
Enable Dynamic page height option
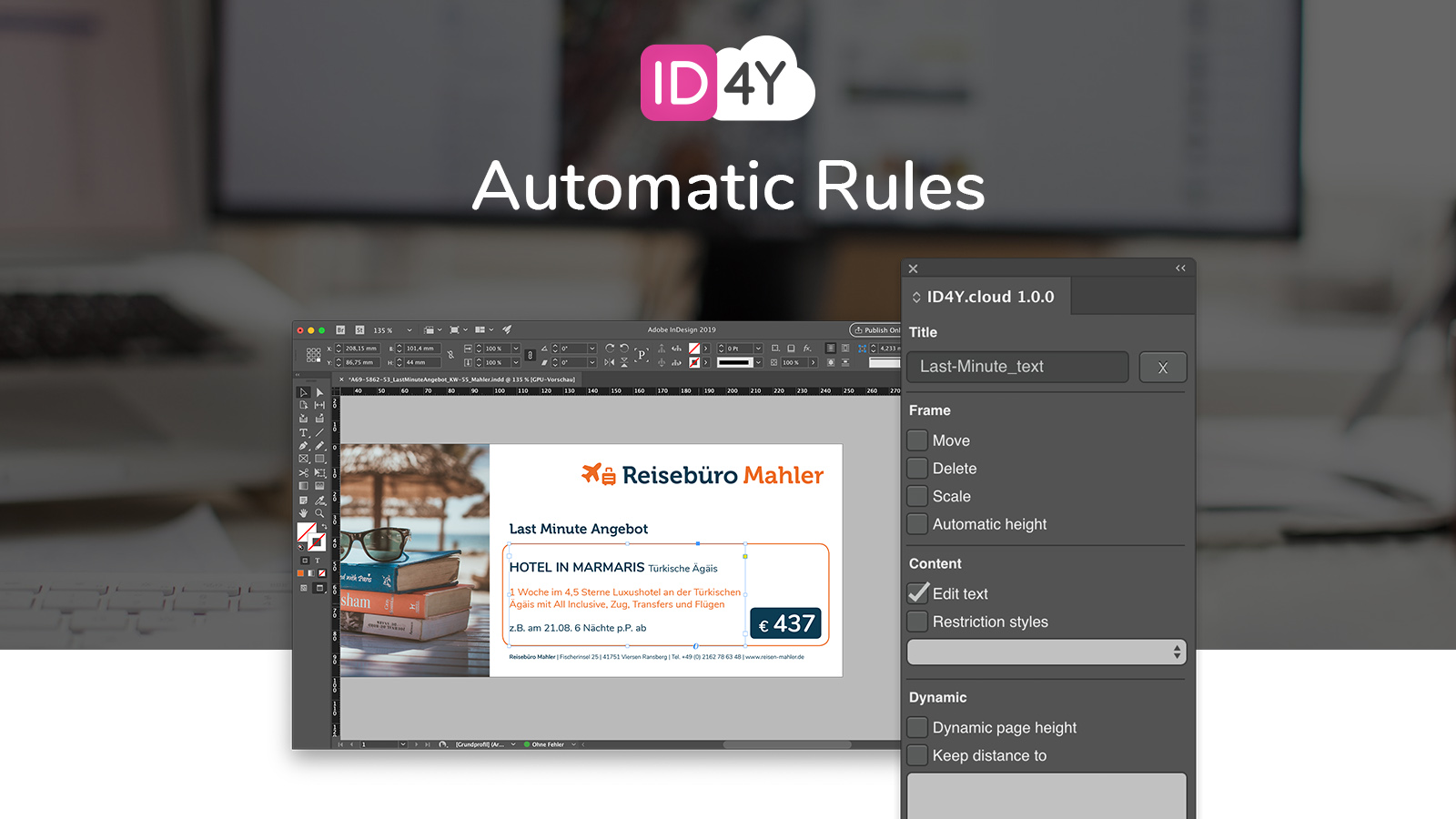coord(917,728)
